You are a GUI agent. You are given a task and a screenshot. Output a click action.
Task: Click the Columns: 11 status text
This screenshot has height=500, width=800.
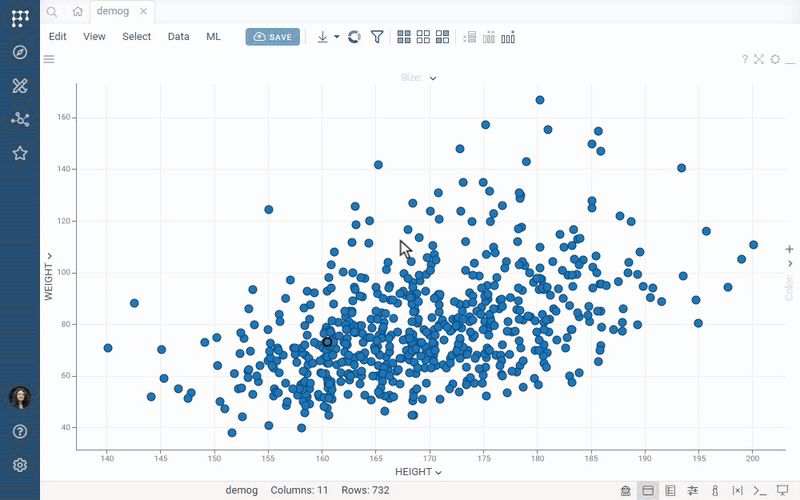tap(299, 490)
